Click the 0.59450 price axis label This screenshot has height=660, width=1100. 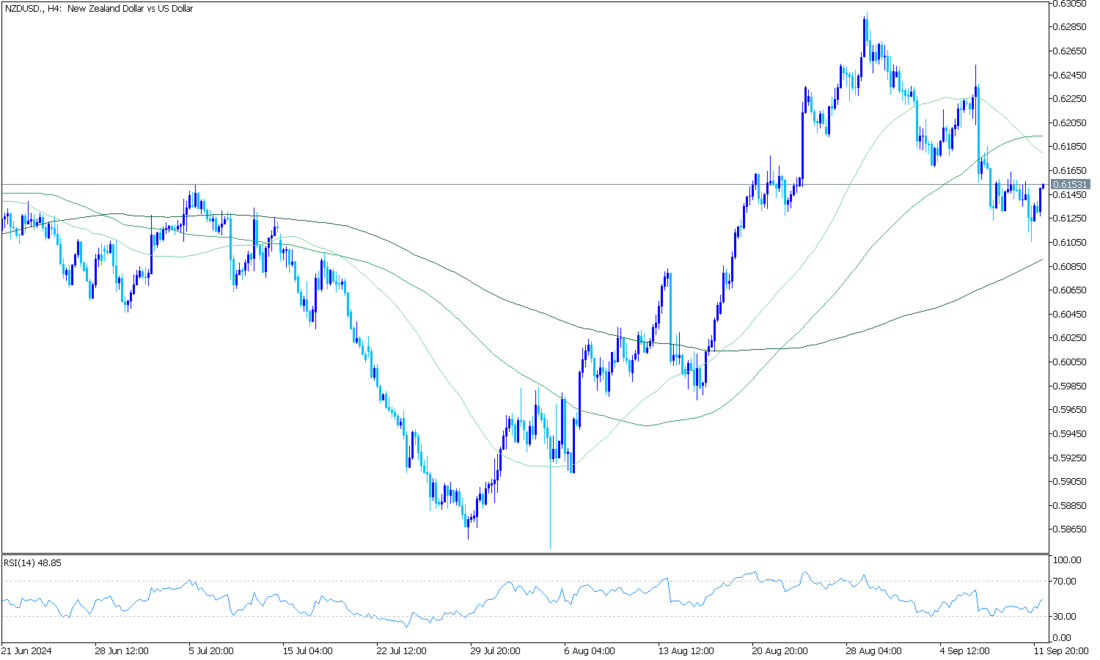(x=1070, y=433)
